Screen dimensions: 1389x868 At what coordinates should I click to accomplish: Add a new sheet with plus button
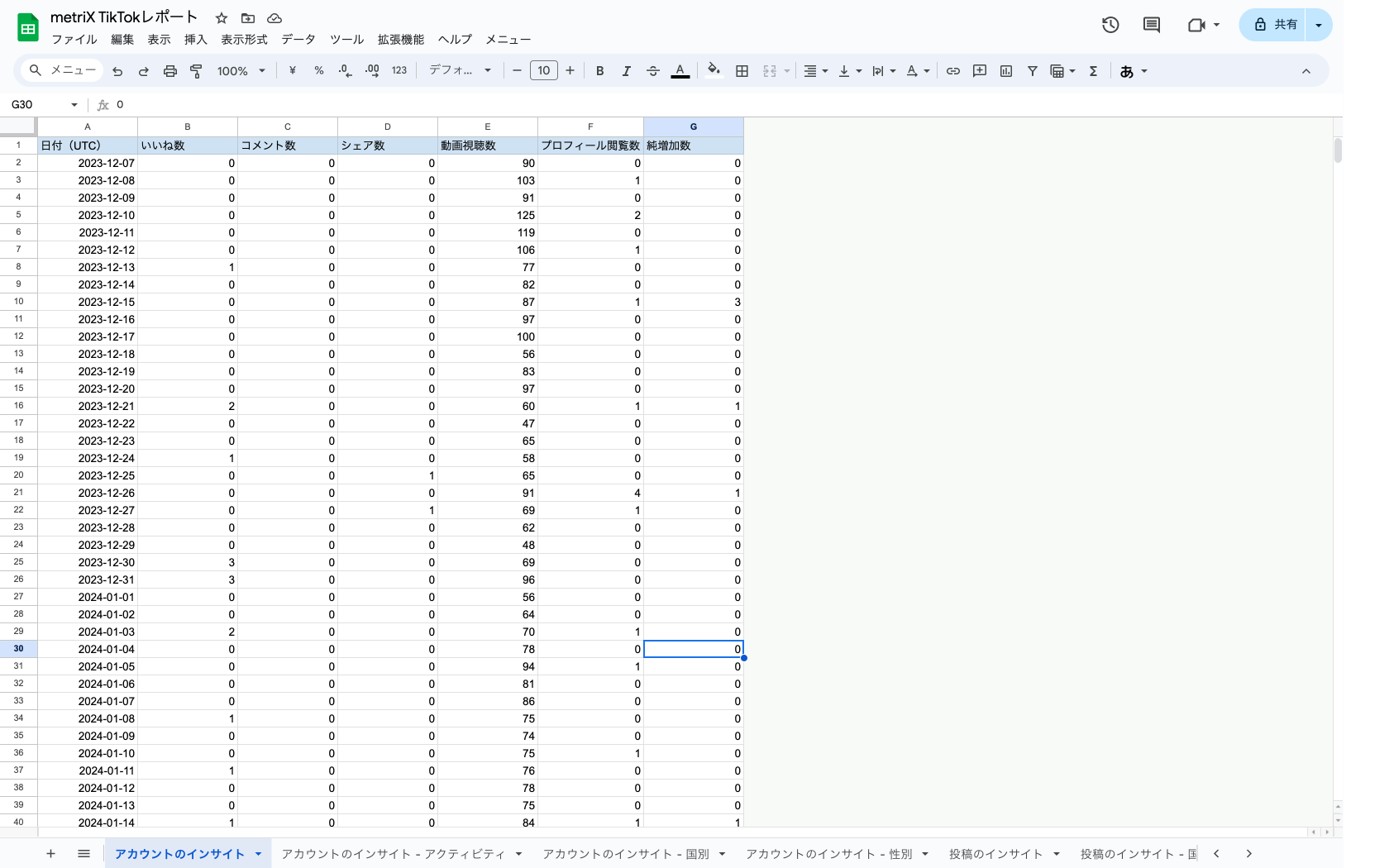(50, 853)
